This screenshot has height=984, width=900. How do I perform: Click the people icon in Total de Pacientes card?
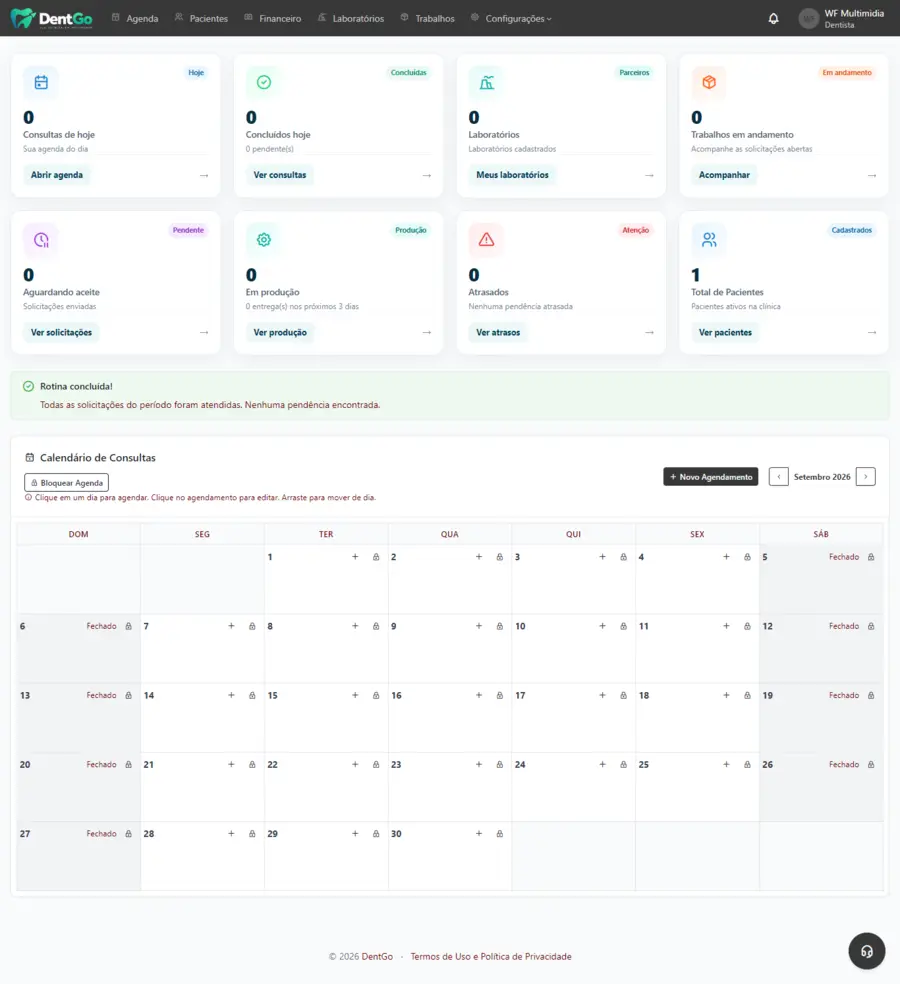coord(709,240)
